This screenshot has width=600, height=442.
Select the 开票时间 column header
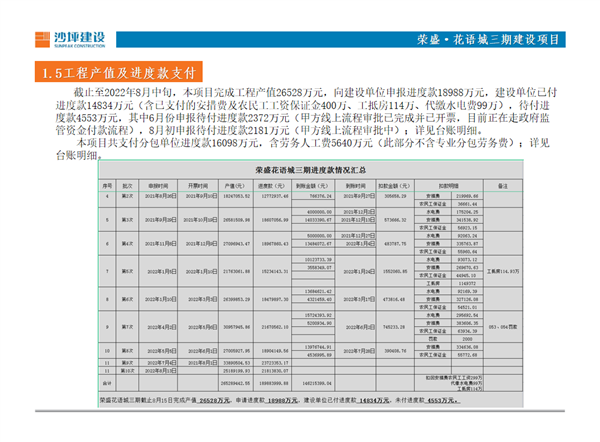click(x=198, y=186)
